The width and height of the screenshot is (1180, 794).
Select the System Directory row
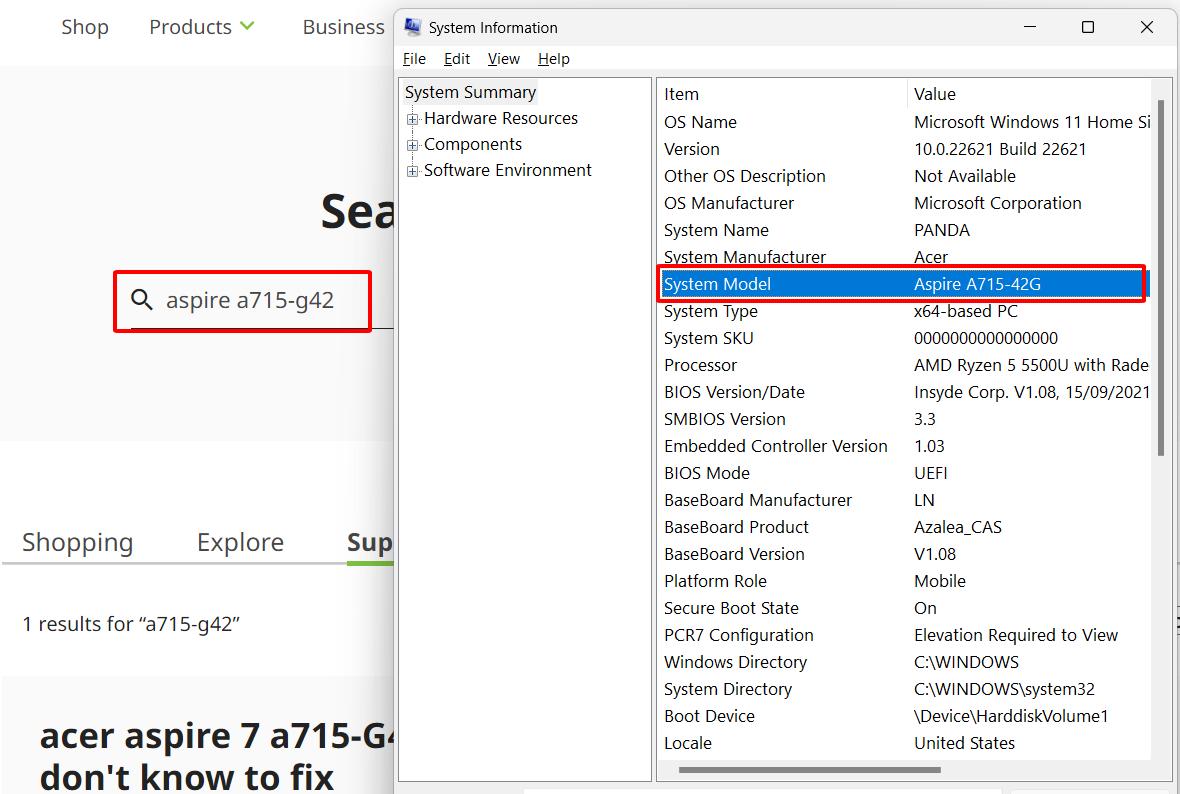click(x=905, y=689)
